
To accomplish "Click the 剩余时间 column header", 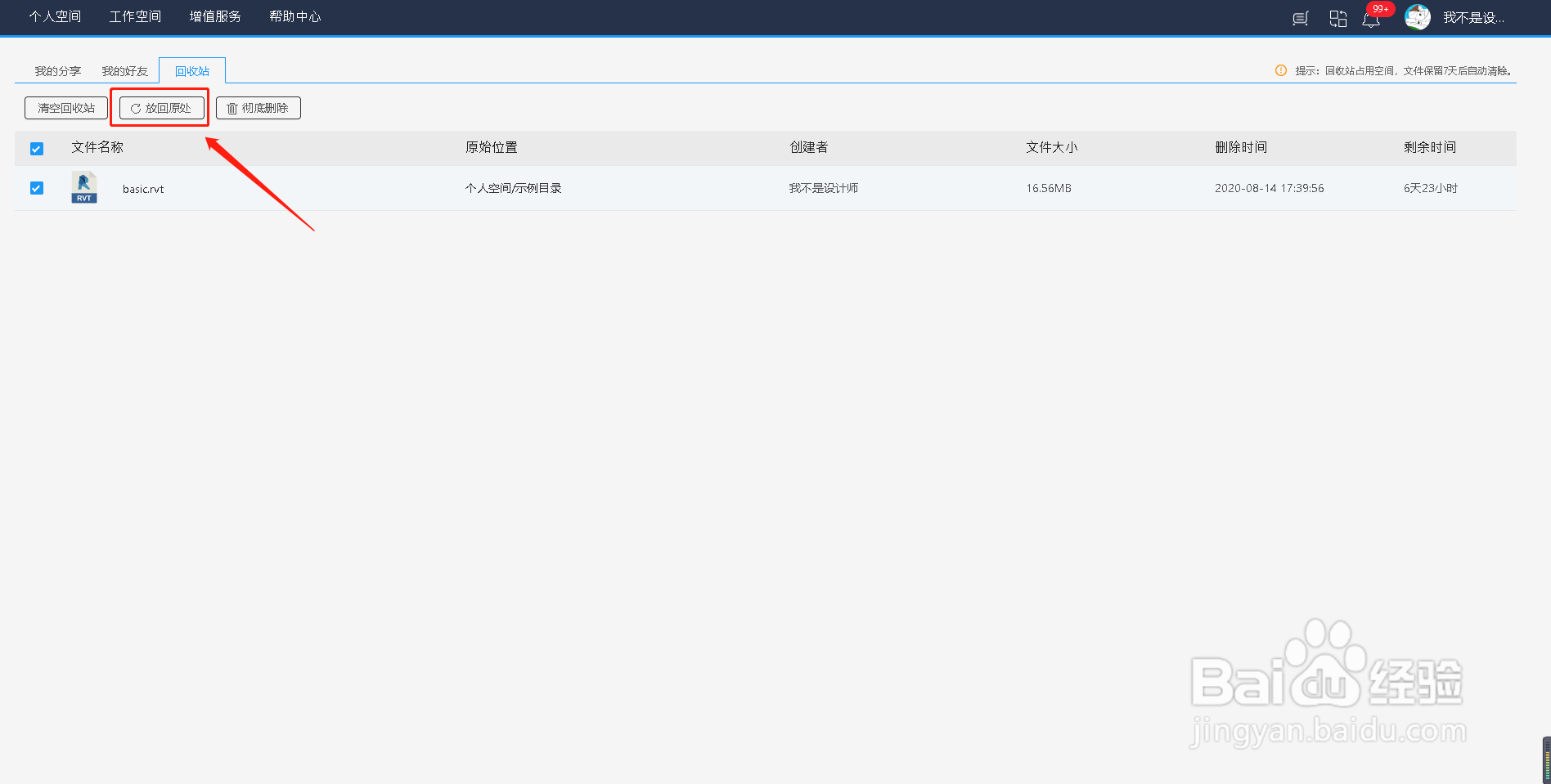I will 1430,147.
